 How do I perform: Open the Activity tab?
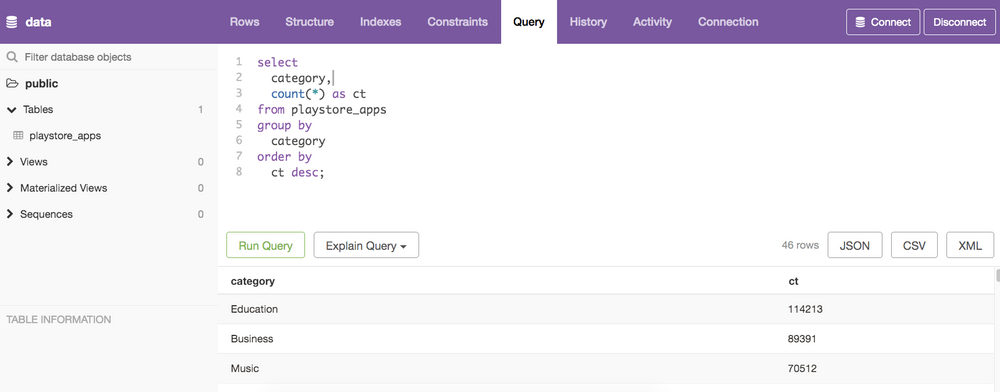(x=652, y=22)
